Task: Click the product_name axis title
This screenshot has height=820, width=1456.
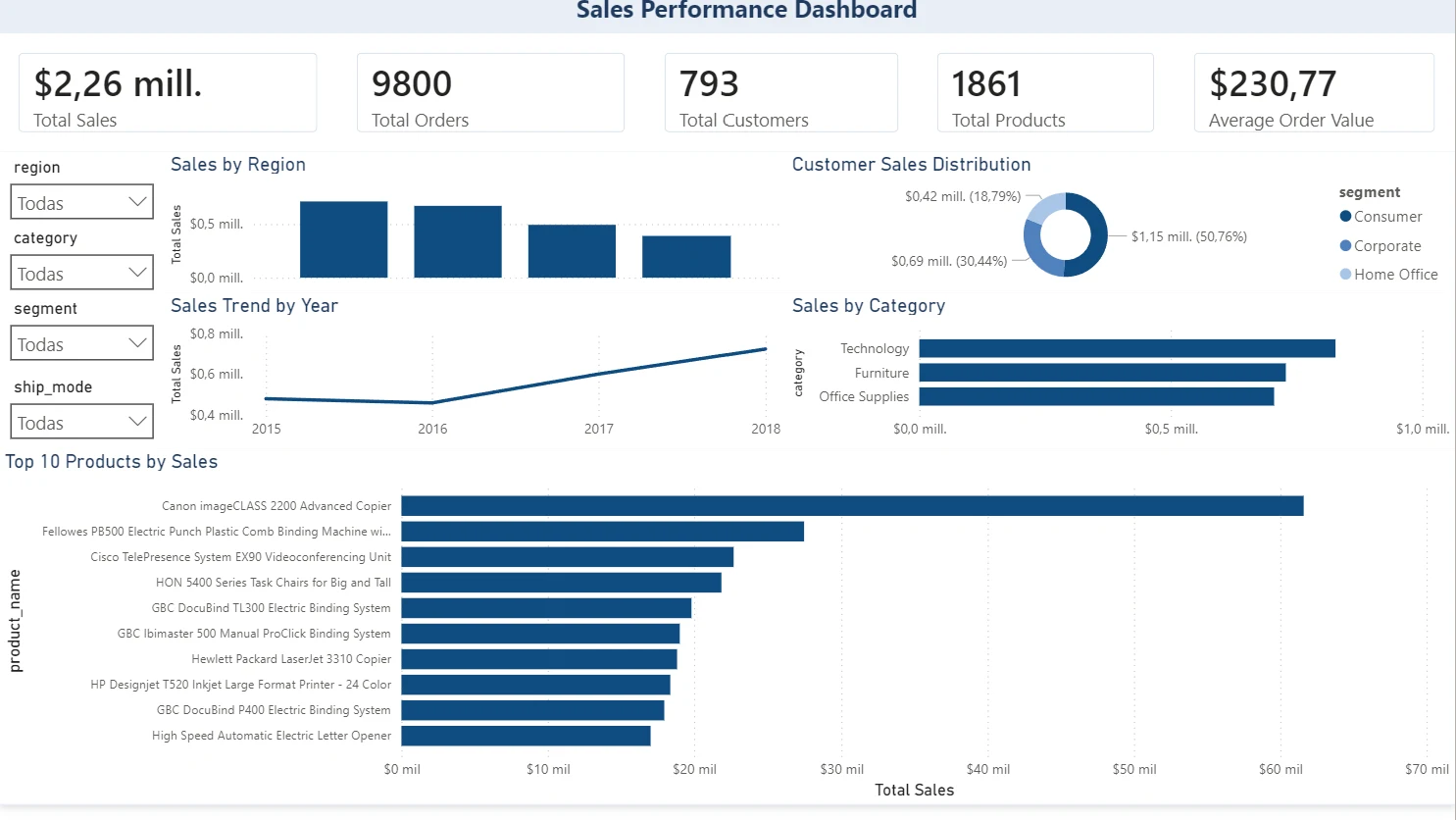Action: [15, 620]
